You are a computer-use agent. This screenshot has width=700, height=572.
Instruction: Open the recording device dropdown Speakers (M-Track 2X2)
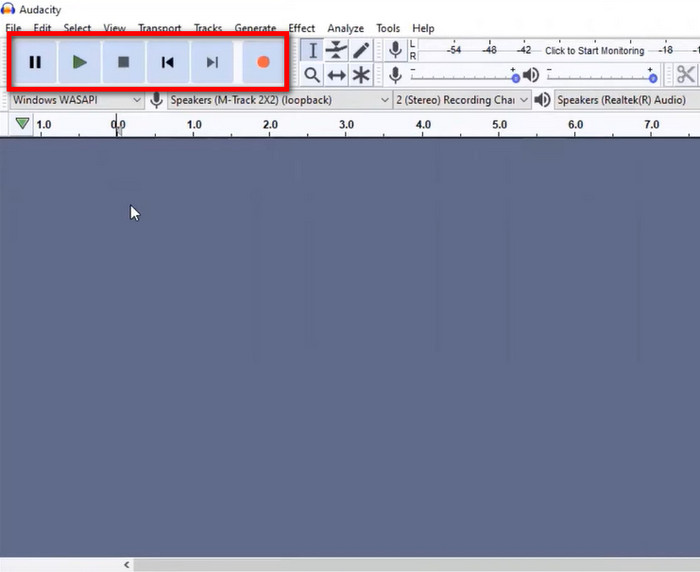[279, 100]
